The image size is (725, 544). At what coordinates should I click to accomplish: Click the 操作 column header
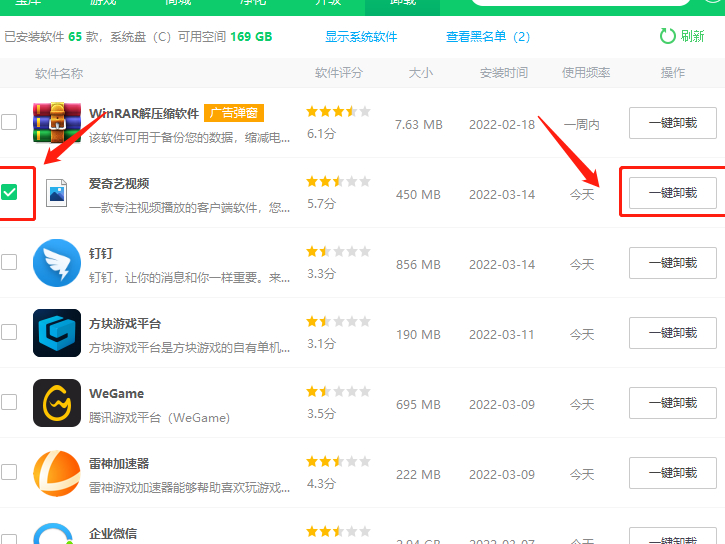(x=673, y=73)
